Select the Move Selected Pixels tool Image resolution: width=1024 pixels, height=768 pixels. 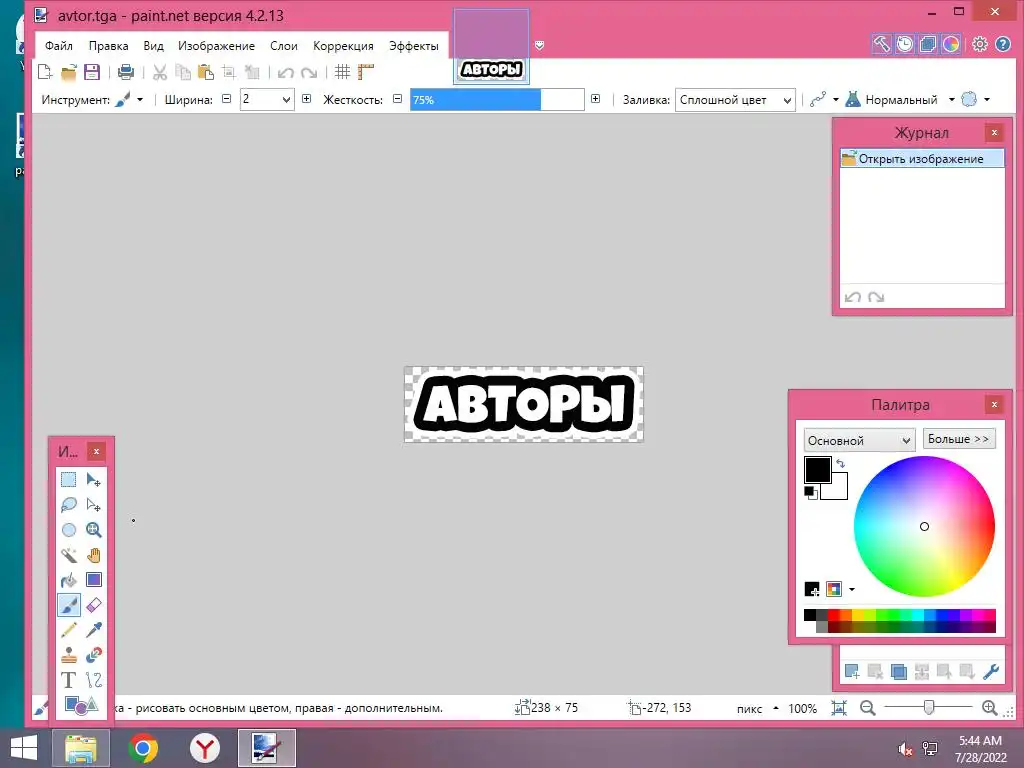click(x=94, y=480)
